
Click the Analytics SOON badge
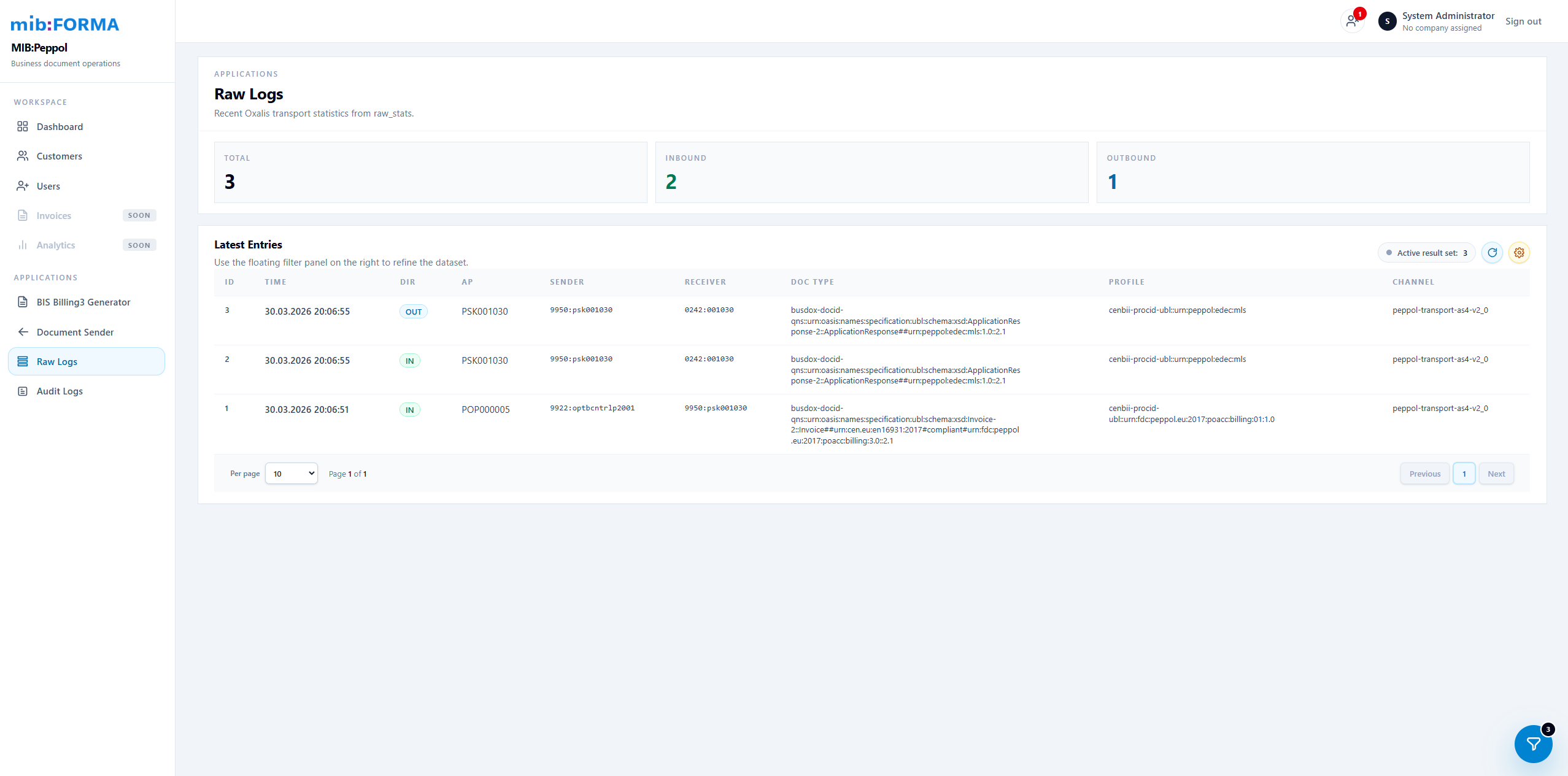139,245
